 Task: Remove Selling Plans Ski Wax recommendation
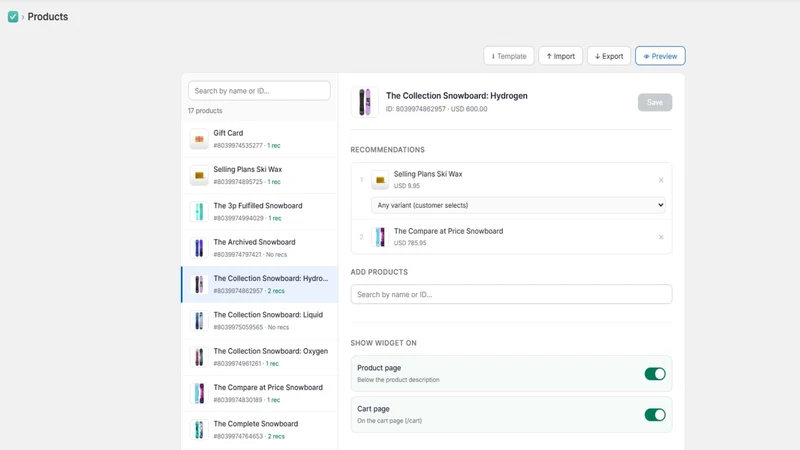[x=661, y=180]
